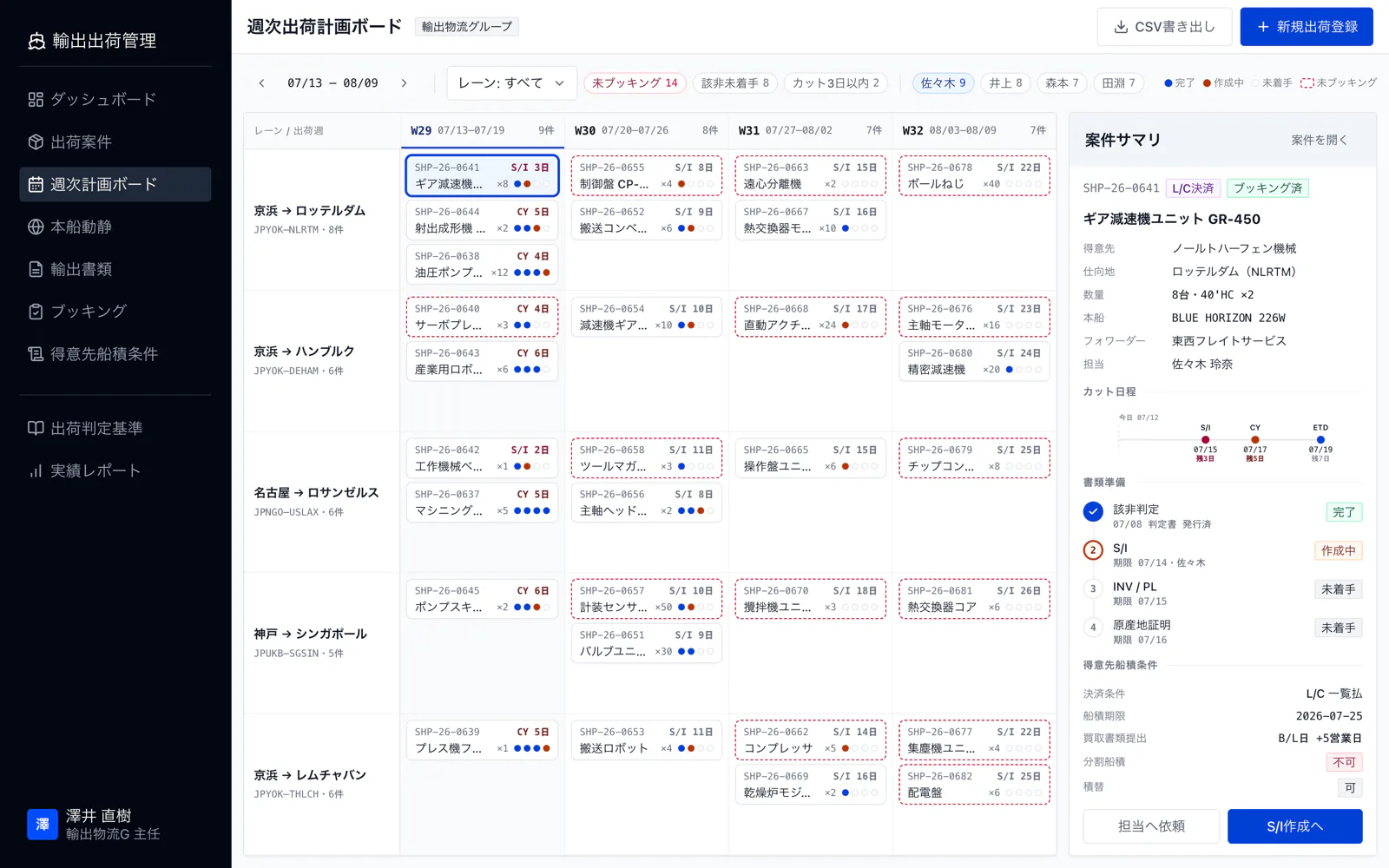Toggle 佐々木 9 assignee filter

click(x=943, y=83)
